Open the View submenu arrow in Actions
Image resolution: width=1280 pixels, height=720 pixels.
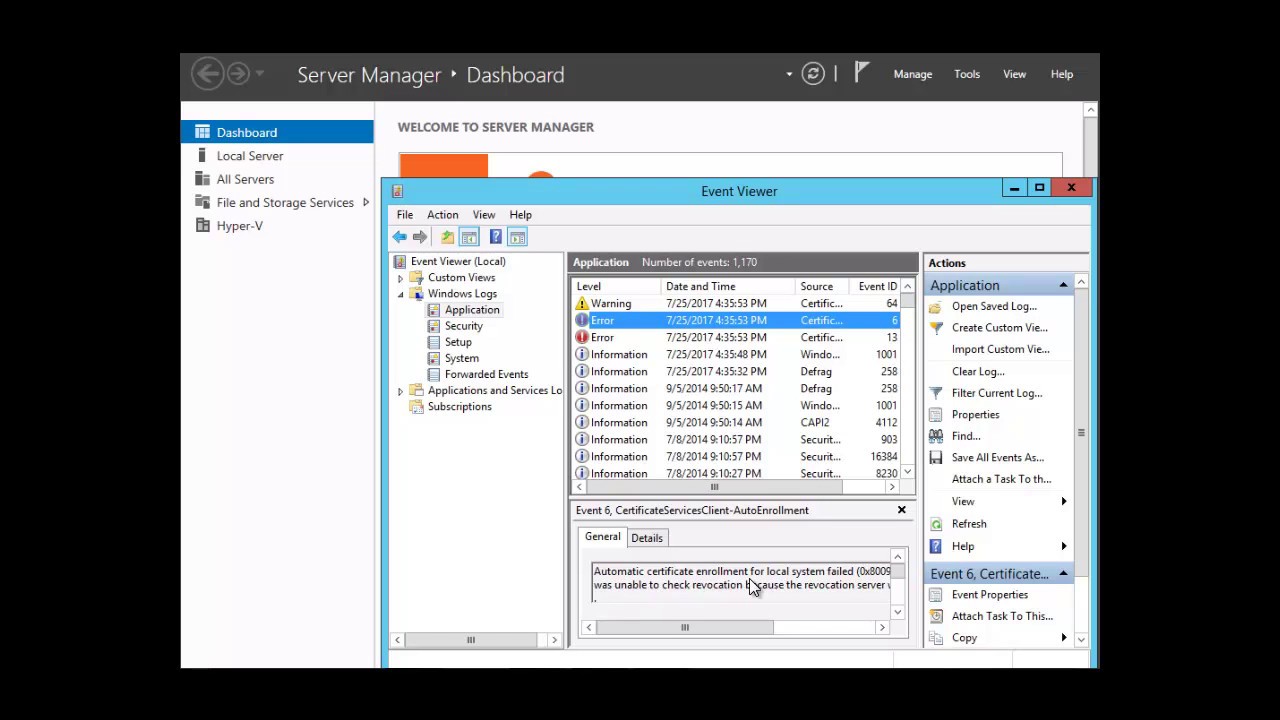tap(1063, 501)
